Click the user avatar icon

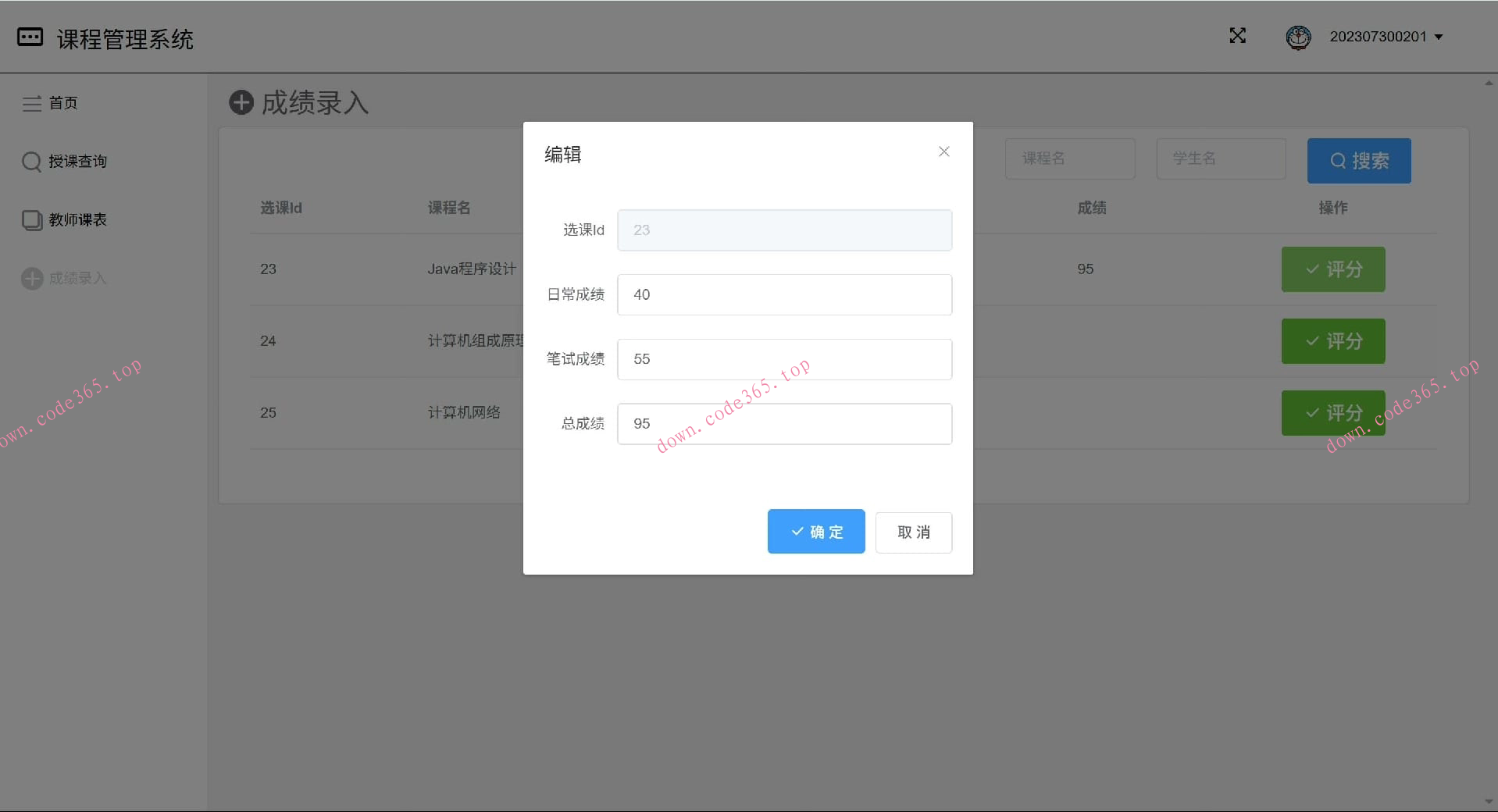click(x=1298, y=37)
